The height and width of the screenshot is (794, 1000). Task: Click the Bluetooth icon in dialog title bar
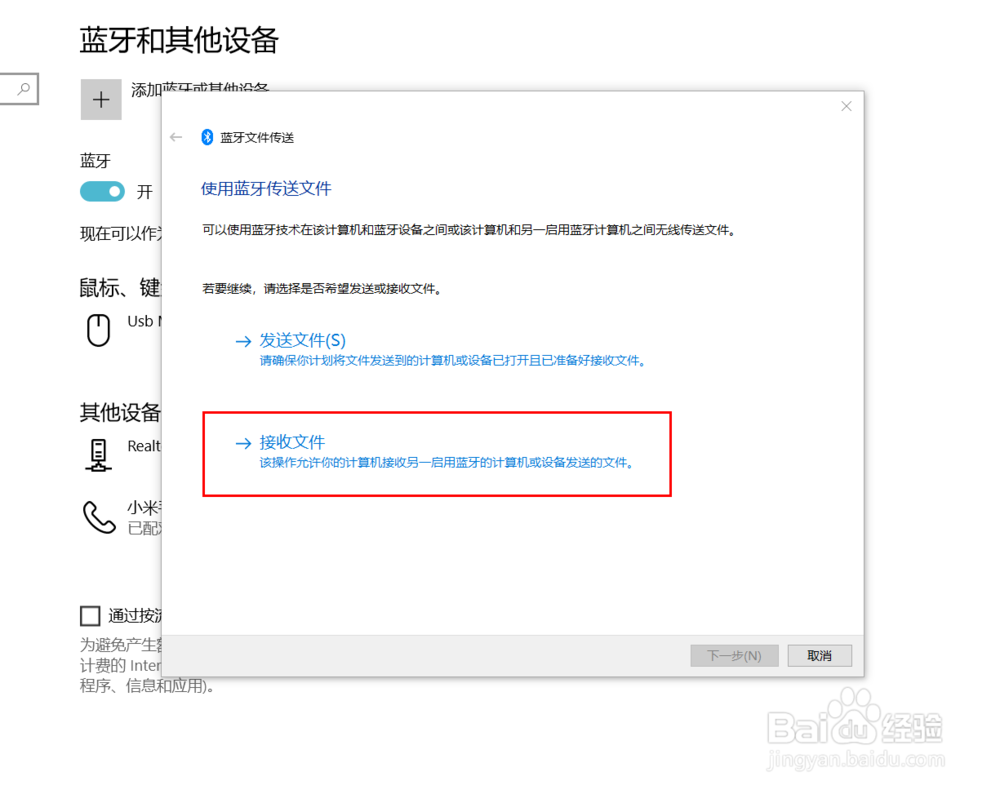[x=208, y=137]
